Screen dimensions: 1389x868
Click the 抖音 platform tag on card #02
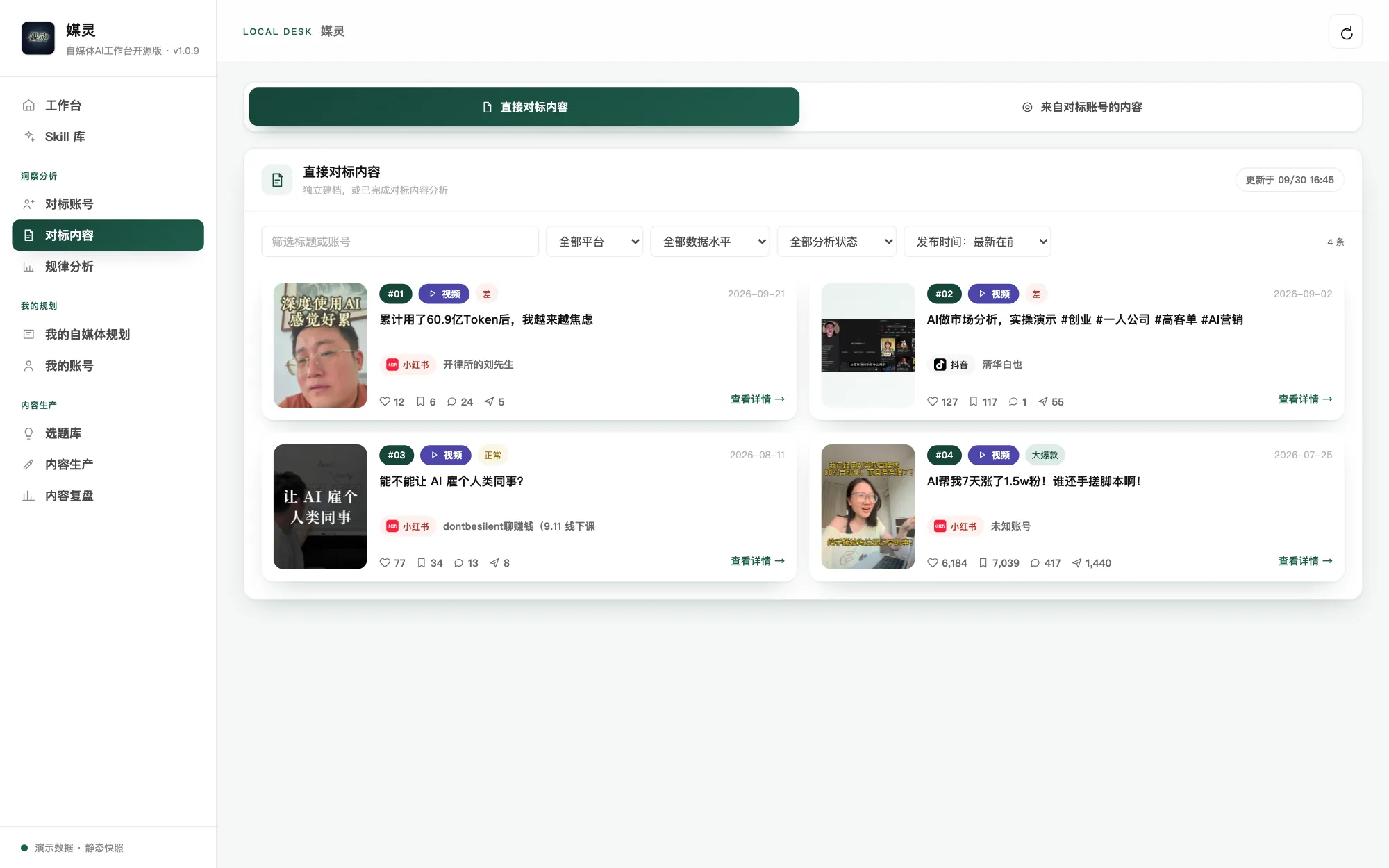pyautogui.click(x=951, y=365)
